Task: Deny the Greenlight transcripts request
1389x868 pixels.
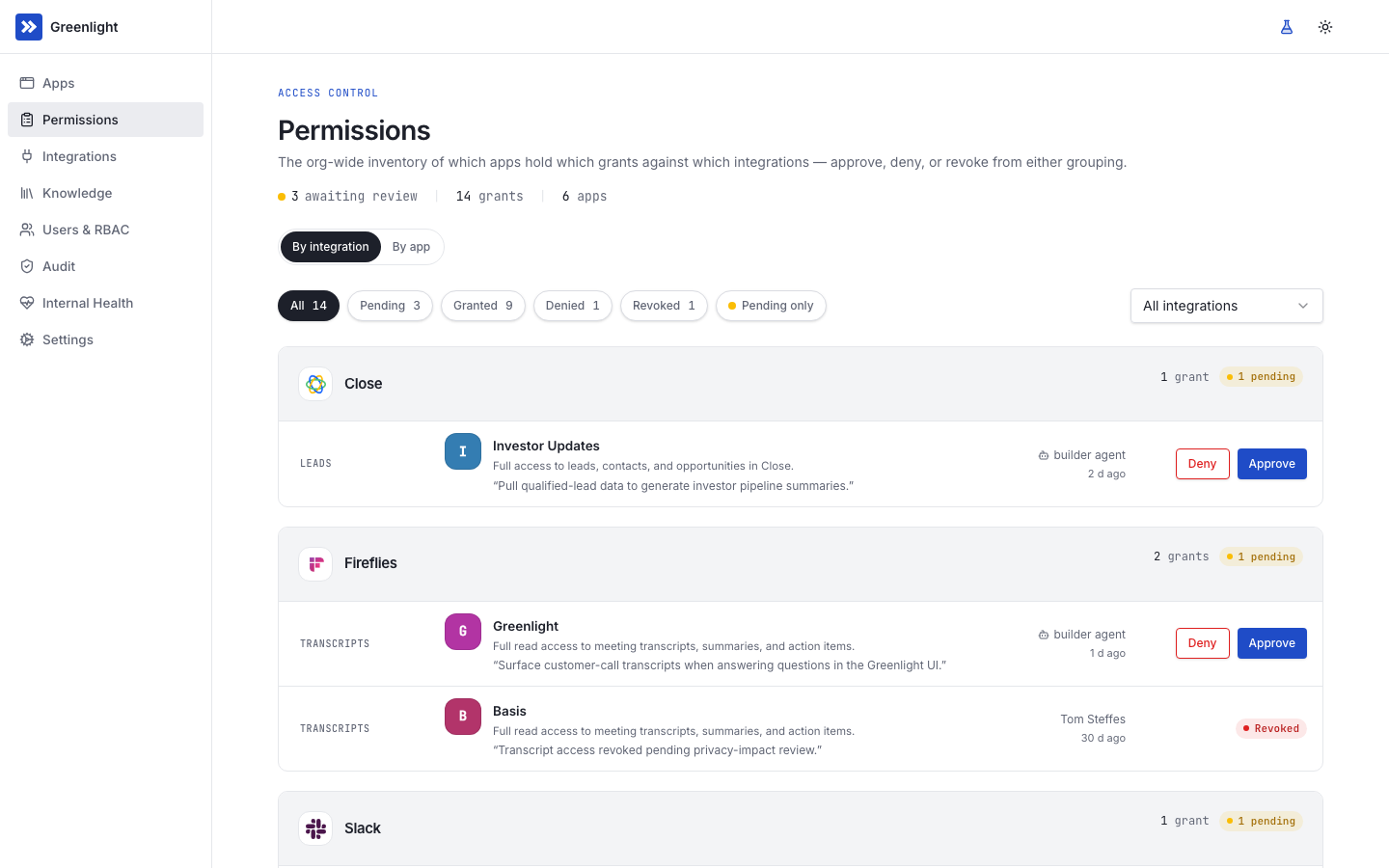Action: (1203, 643)
